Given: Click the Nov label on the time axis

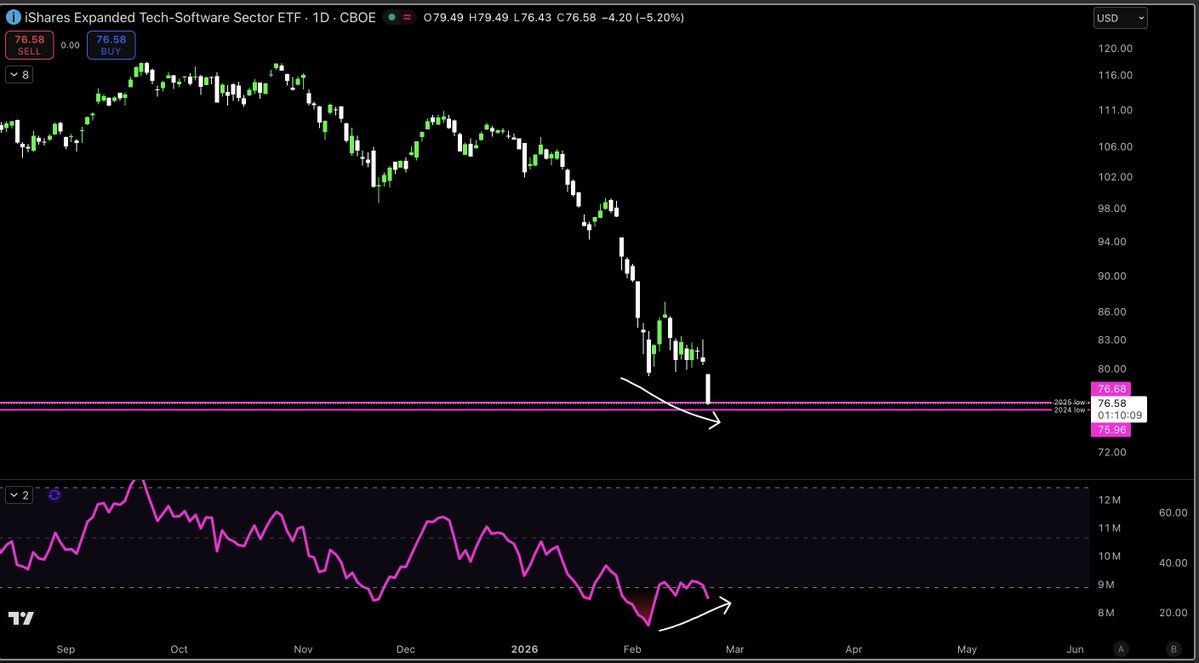Looking at the screenshot, I should point(304,649).
